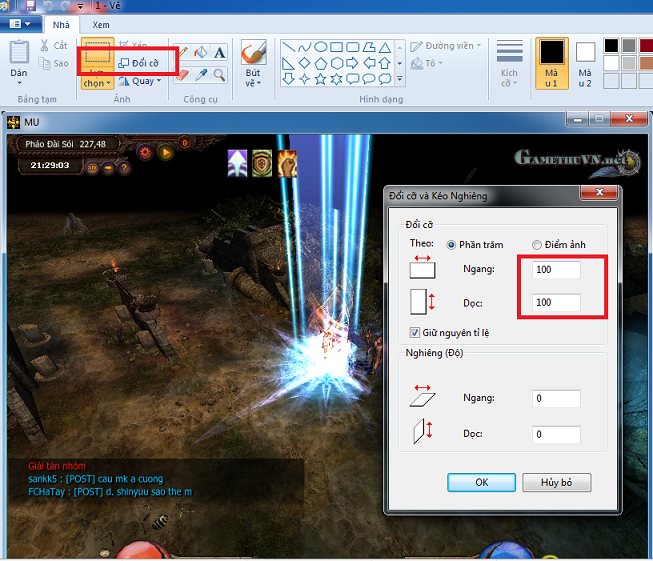
Task: Select the Pencil tool
Action: coord(184,52)
